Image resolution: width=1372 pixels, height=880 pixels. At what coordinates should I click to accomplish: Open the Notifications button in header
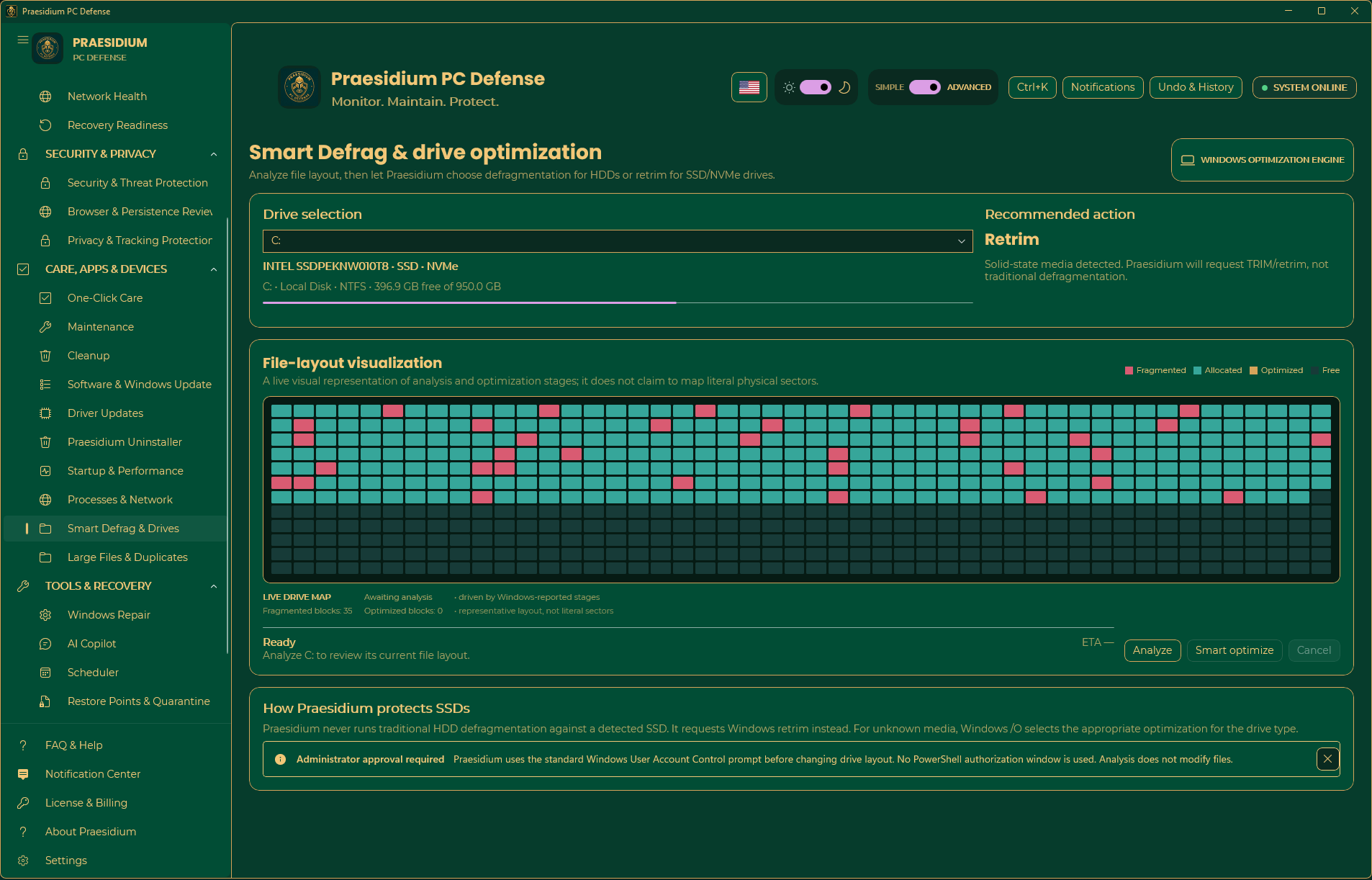(1103, 87)
